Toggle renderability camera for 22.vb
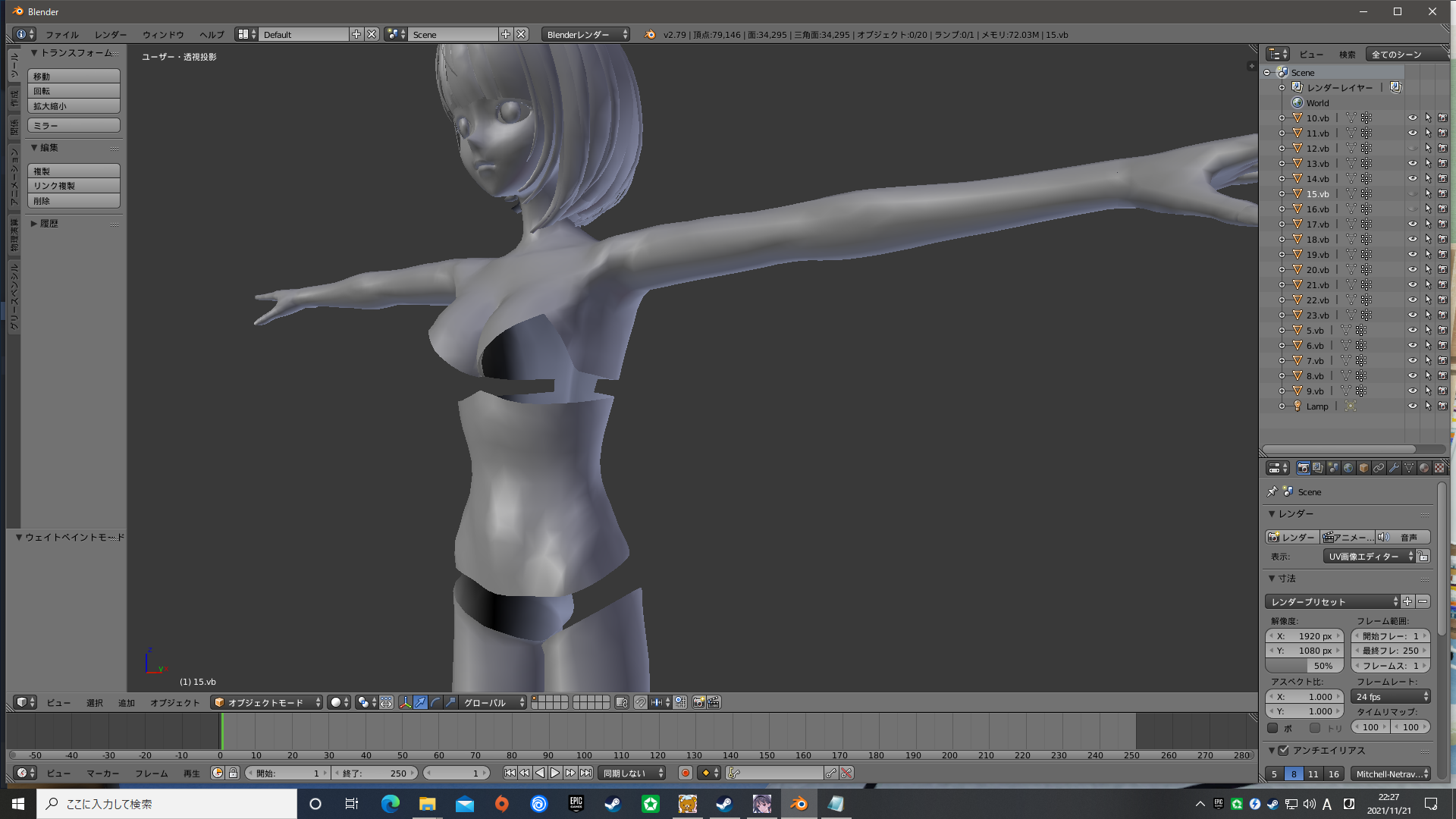The width and height of the screenshot is (1456, 819). click(1442, 300)
